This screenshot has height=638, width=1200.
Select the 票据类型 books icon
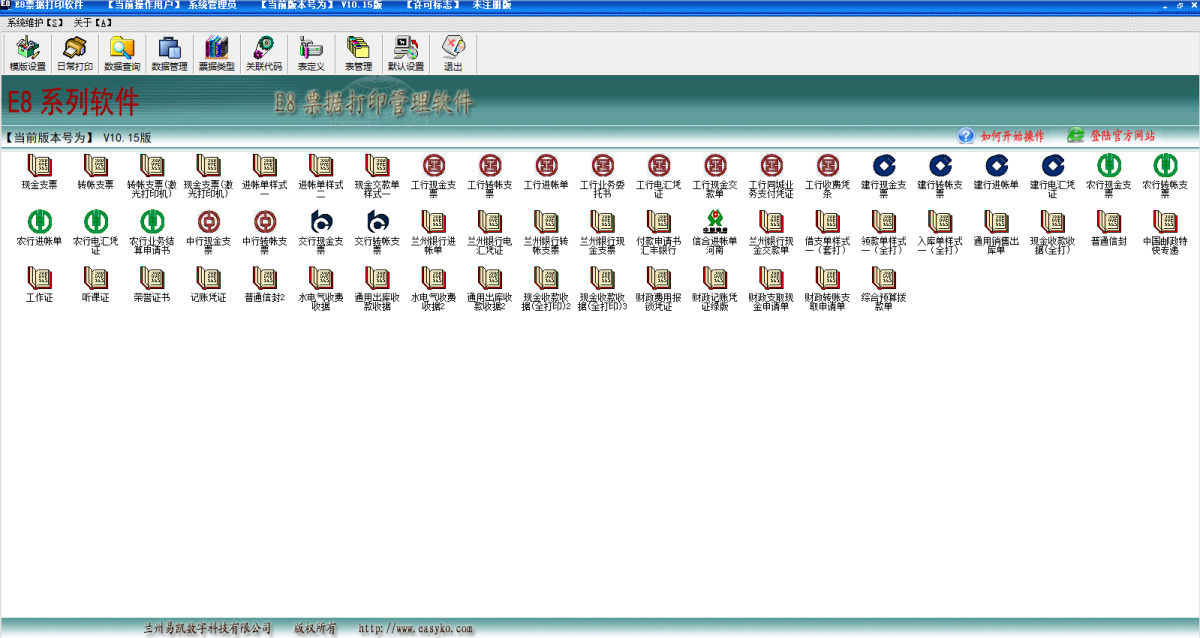pyautogui.click(x=216, y=53)
